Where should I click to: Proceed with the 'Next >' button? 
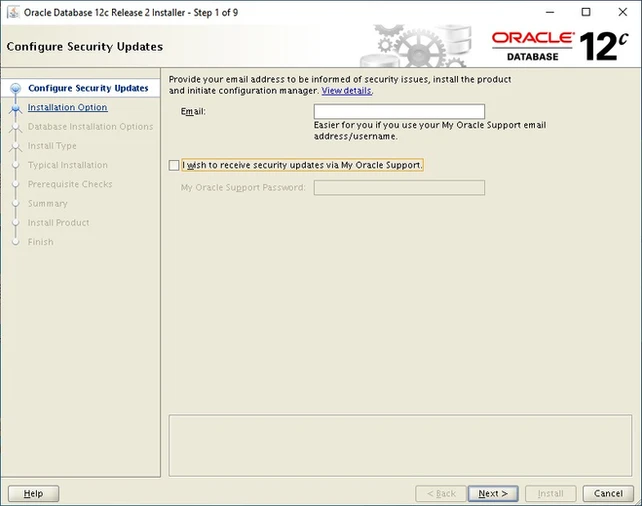click(x=493, y=493)
